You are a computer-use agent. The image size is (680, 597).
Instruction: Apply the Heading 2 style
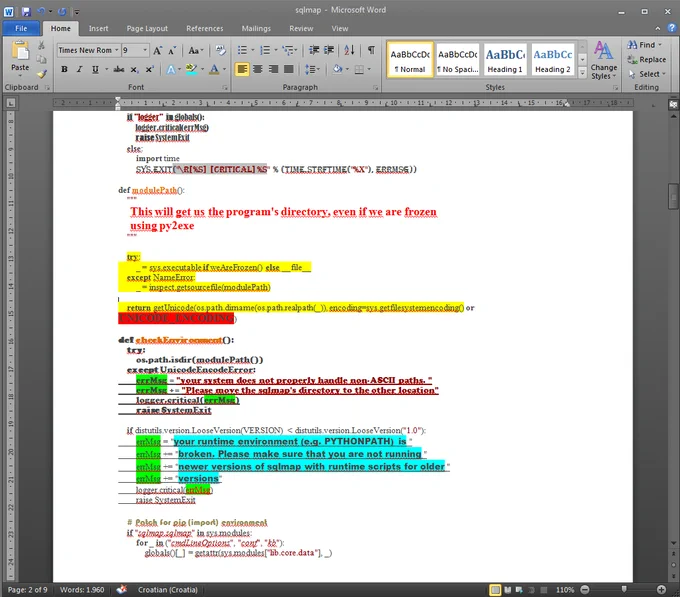coord(552,60)
